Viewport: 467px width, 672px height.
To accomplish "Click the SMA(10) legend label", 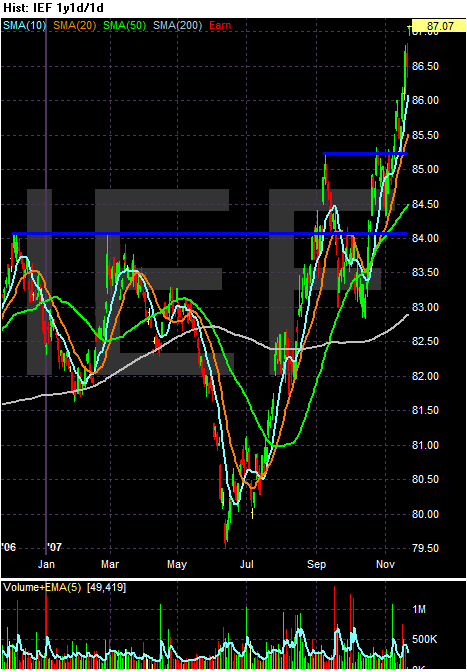I will (24, 25).
